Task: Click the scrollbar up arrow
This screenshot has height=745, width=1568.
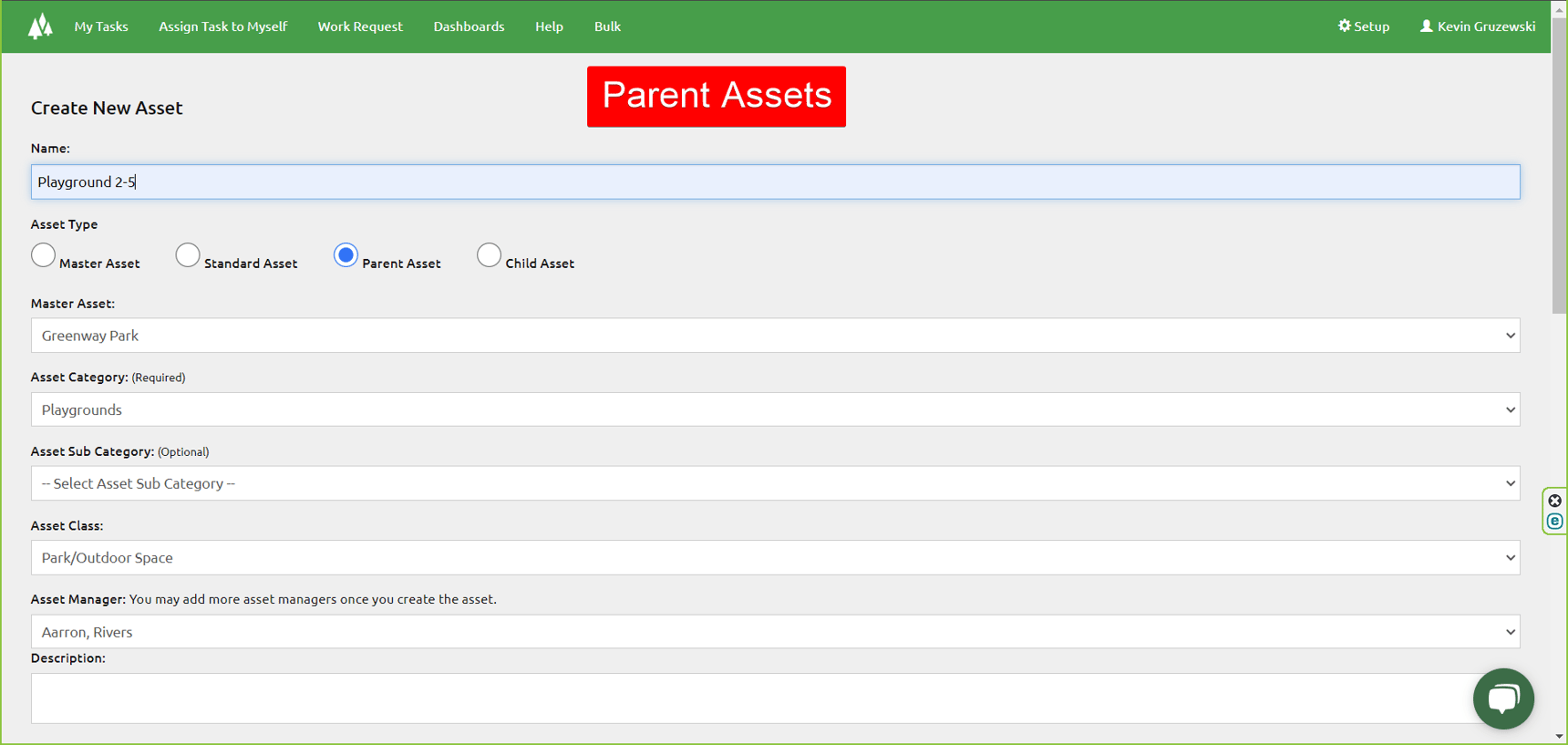Action: pyautogui.click(x=1559, y=8)
